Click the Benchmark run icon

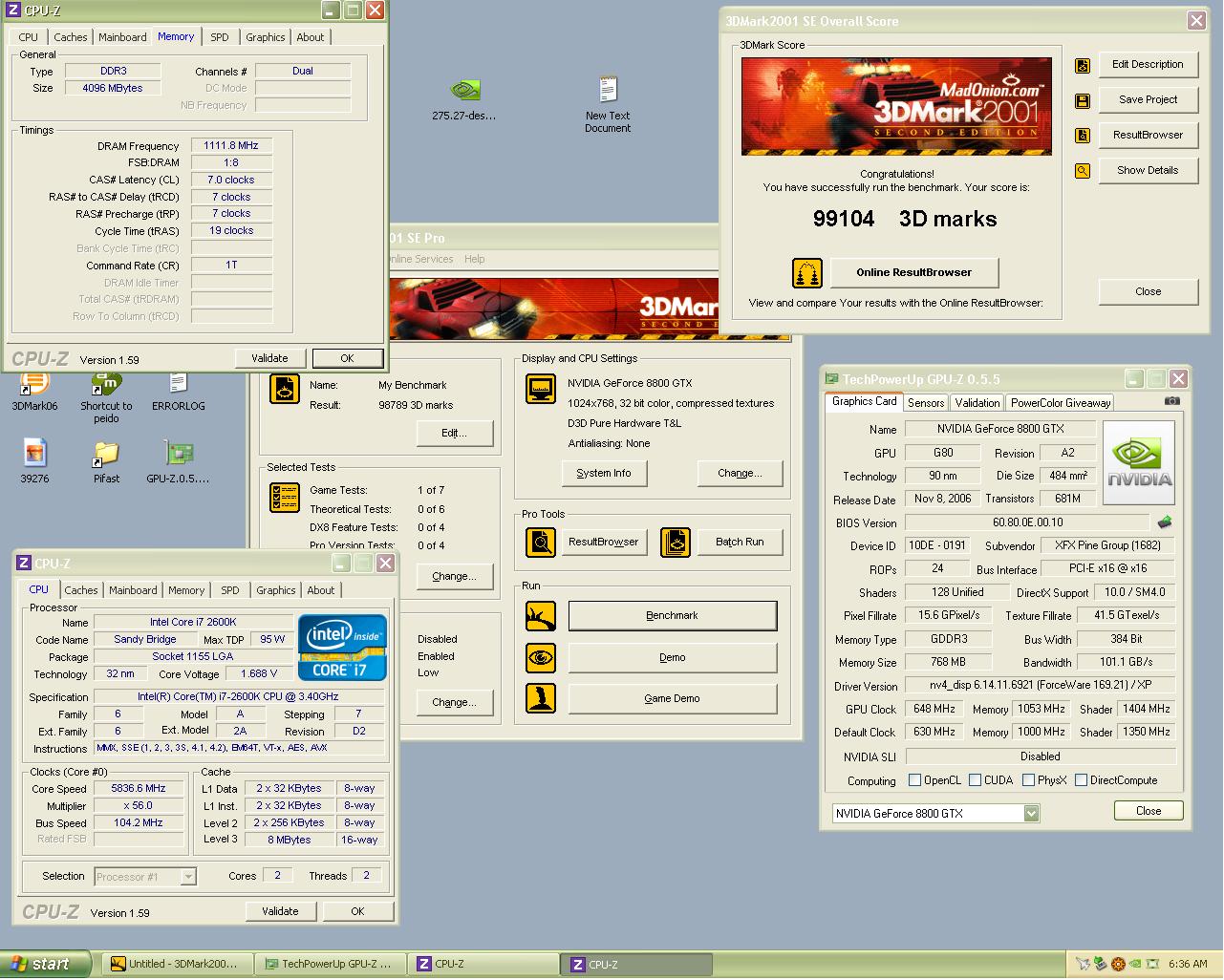[541, 616]
